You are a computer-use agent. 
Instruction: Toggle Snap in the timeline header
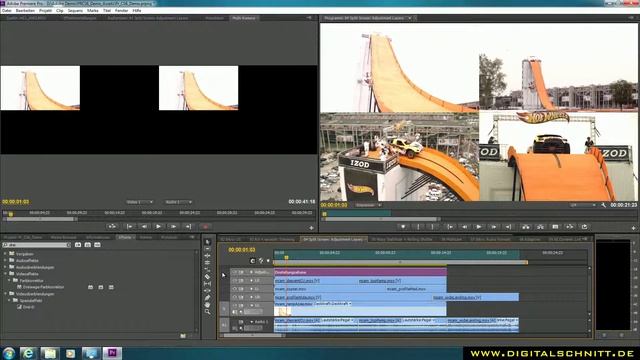coord(252,261)
